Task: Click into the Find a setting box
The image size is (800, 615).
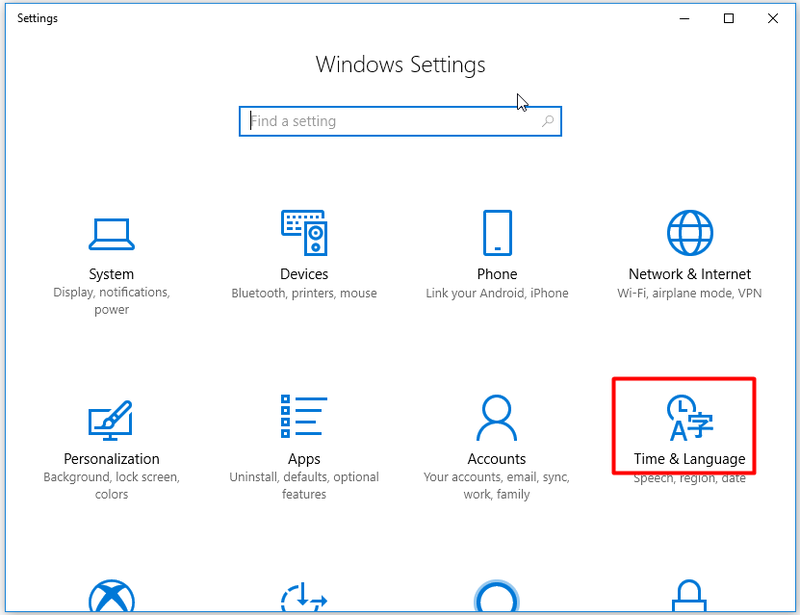Action: point(401,121)
